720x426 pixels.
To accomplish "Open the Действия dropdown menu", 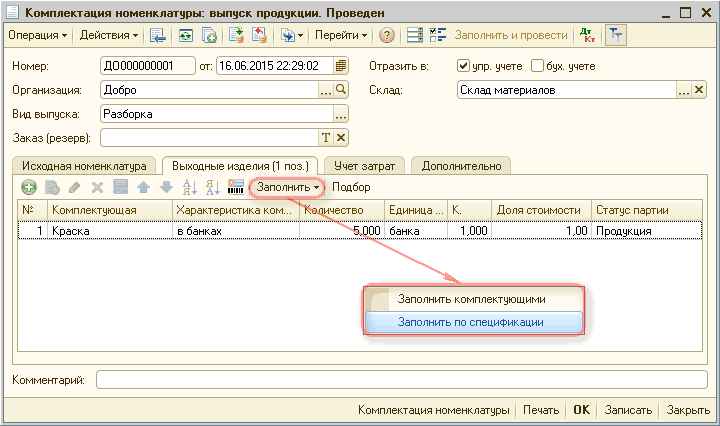I will click(108, 35).
